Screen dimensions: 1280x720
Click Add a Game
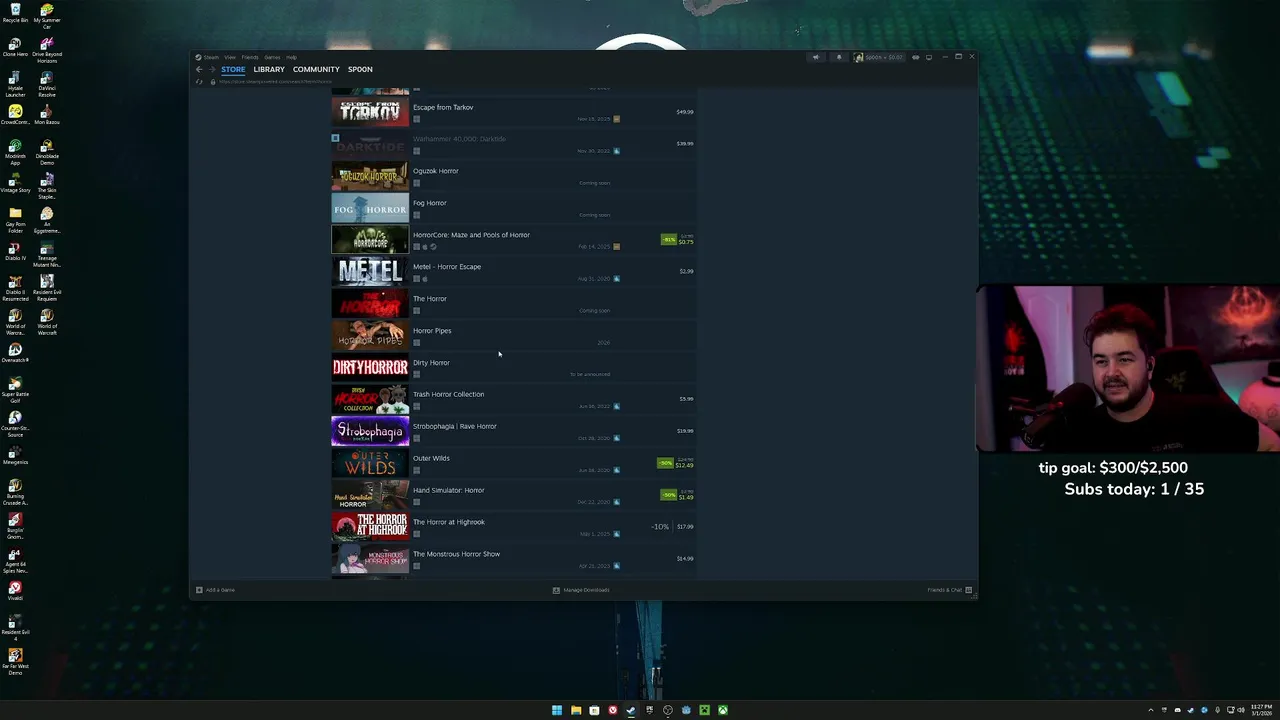point(215,590)
